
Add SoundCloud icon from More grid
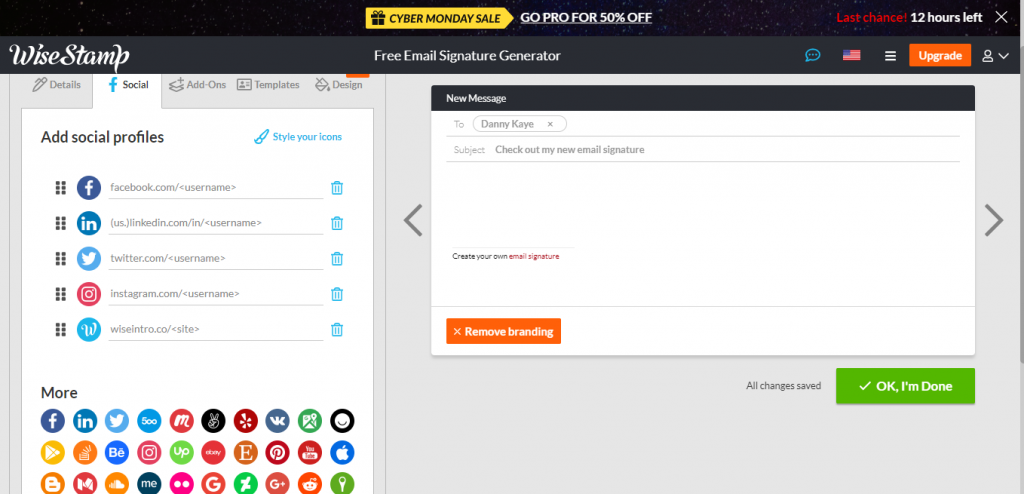[x=117, y=483]
